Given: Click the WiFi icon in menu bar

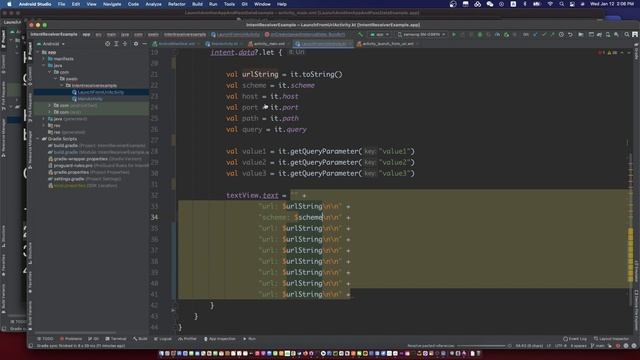Looking at the screenshot, I should coord(550,4).
